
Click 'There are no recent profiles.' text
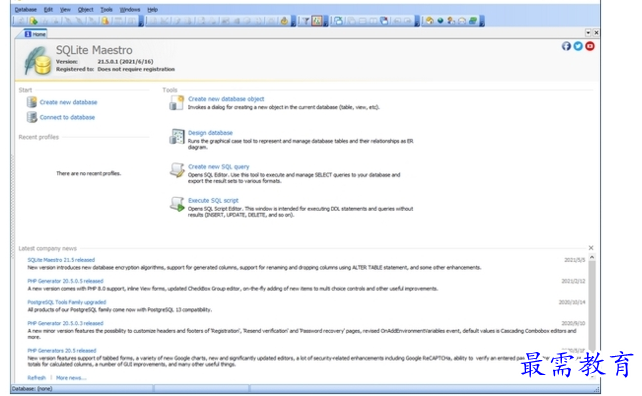click(x=88, y=173)
